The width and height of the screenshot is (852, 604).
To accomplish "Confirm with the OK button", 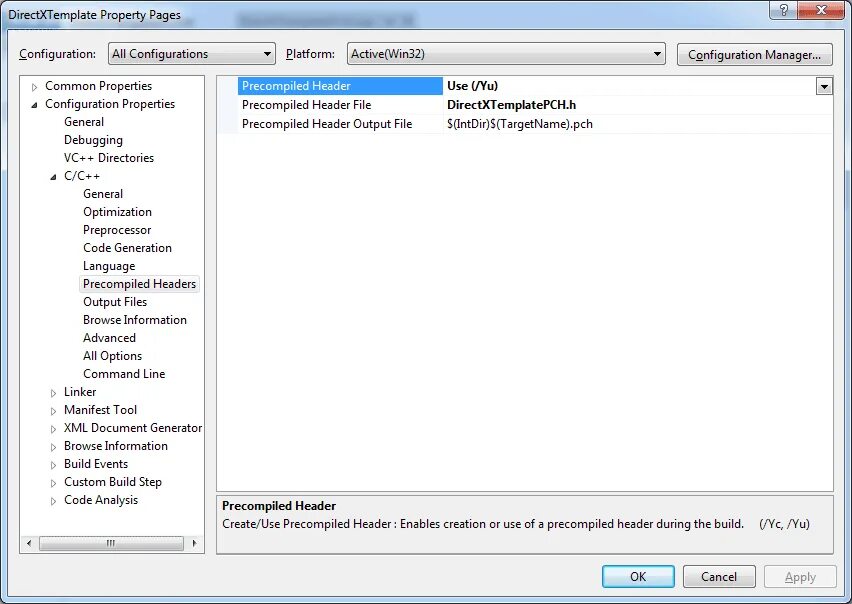I will [638, 576].
